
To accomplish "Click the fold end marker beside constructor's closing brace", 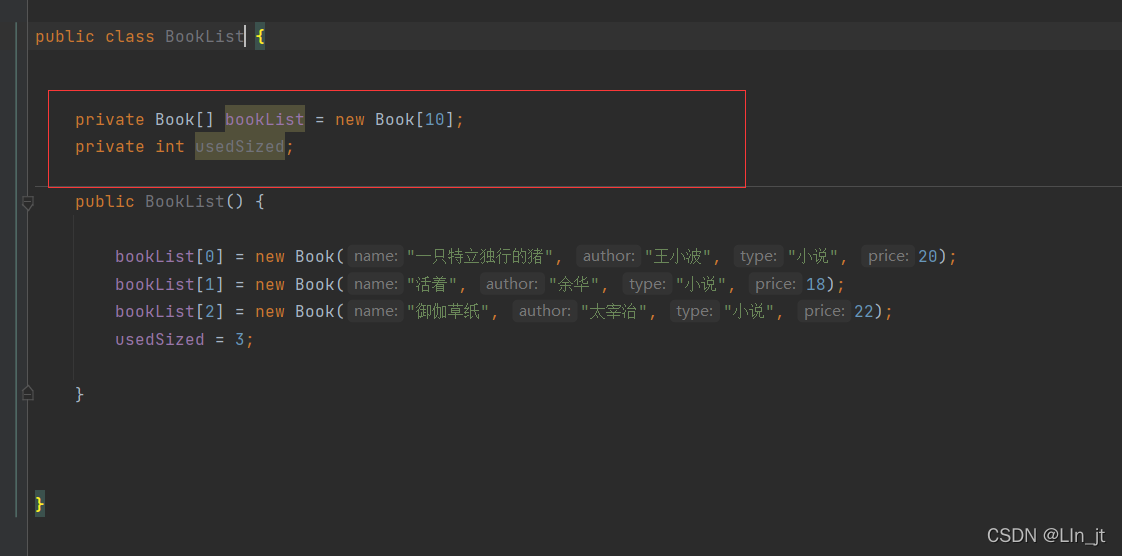I will coord(28,393).
